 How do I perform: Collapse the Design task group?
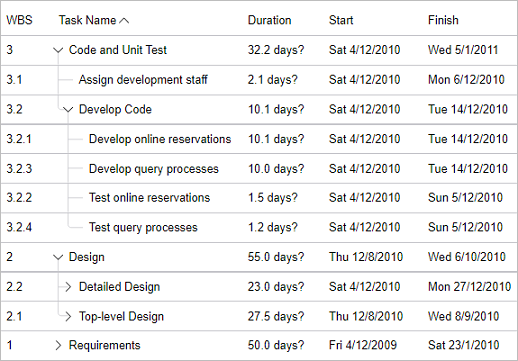point(58,257)
